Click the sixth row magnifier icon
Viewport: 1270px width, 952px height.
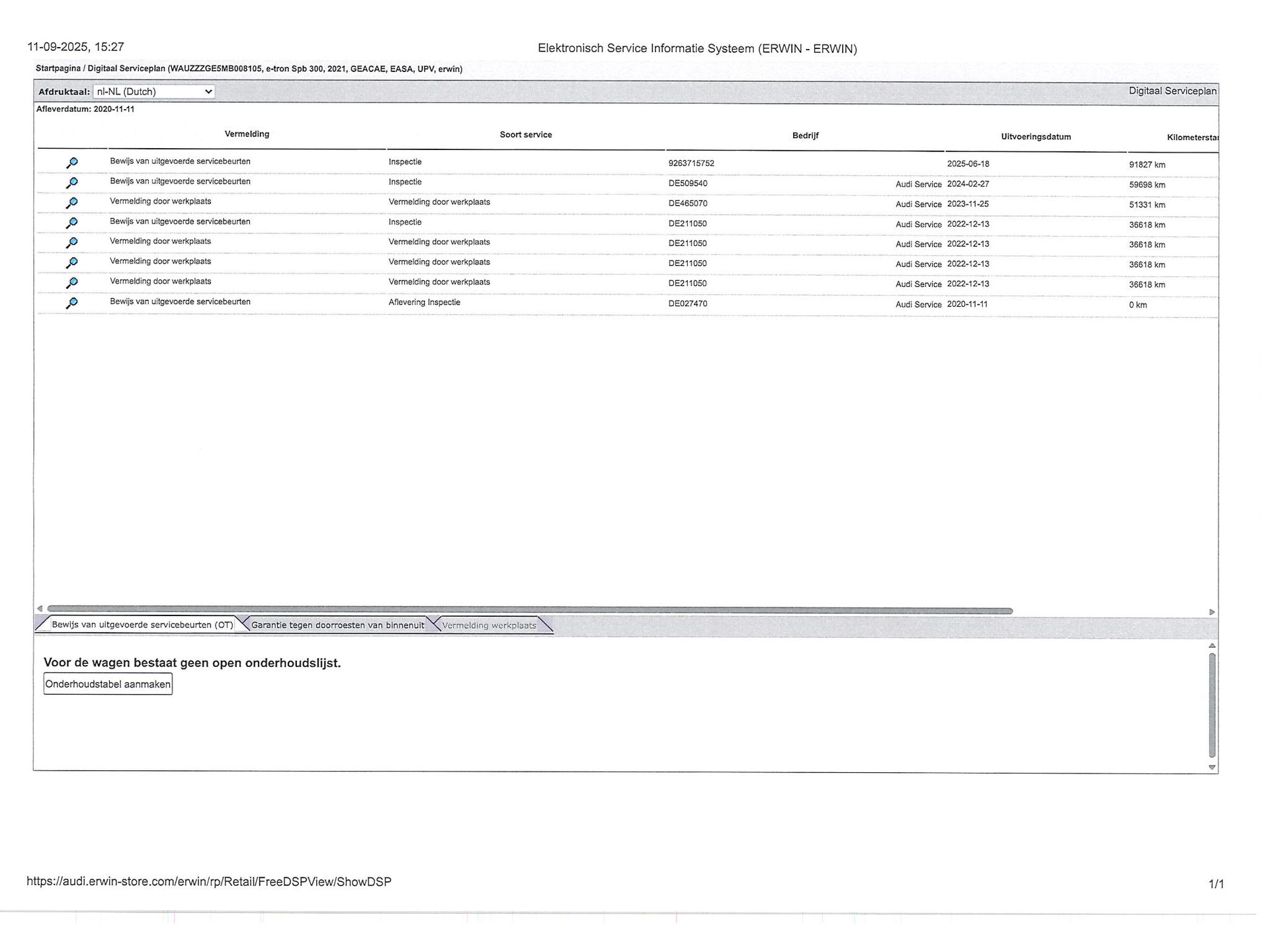72,262
